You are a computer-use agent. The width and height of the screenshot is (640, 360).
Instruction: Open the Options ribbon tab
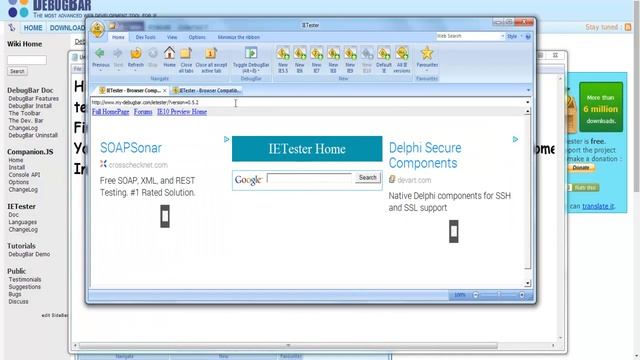point(197,37)
